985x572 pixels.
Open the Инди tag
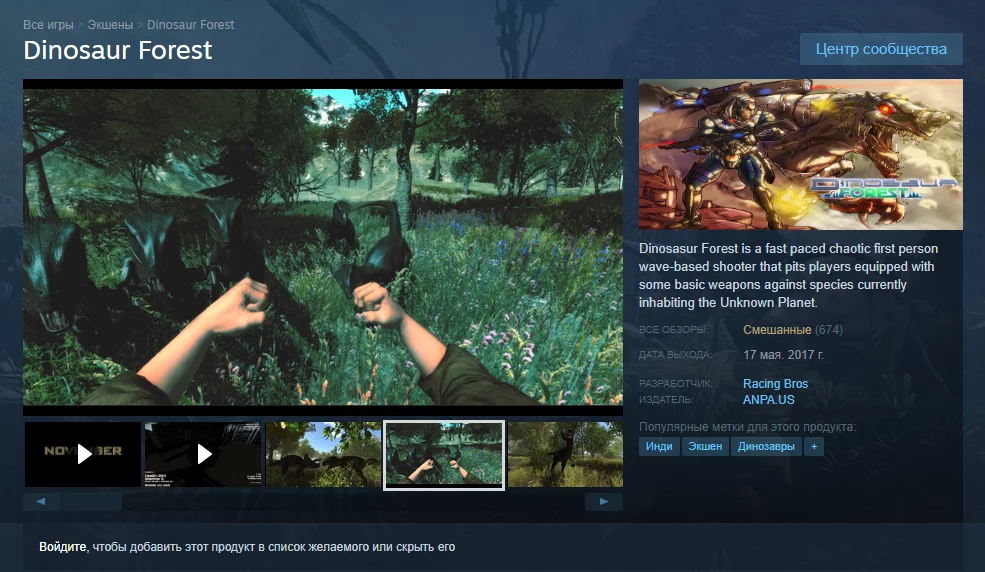click(659, 446)
